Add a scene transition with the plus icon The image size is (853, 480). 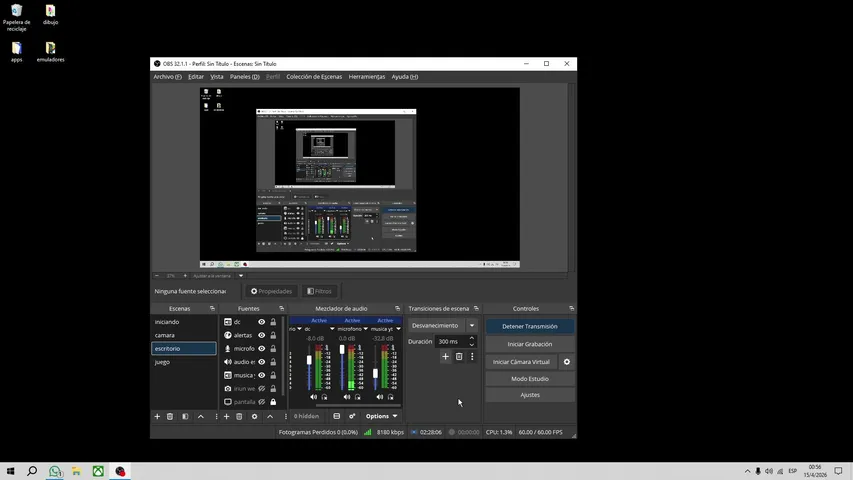coord(446,356)
